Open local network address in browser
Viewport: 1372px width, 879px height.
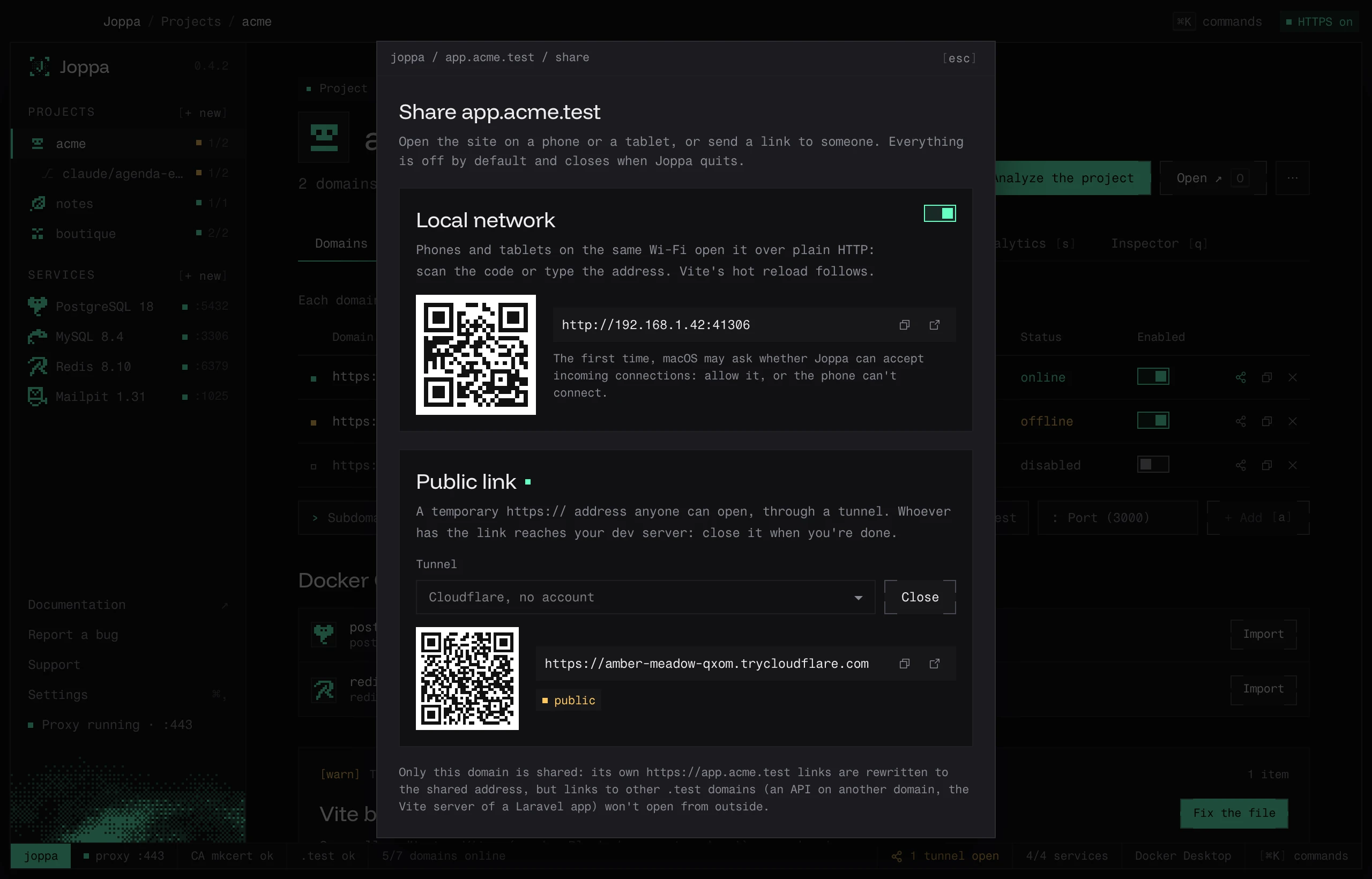(x=934, y=325)
